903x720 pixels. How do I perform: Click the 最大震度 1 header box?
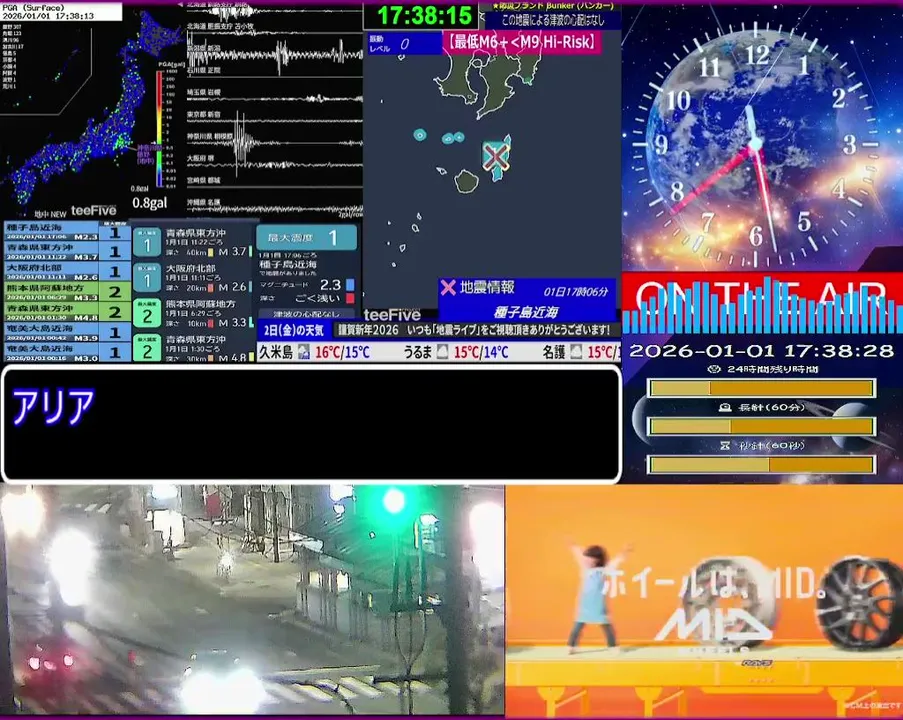click(306, 237)
